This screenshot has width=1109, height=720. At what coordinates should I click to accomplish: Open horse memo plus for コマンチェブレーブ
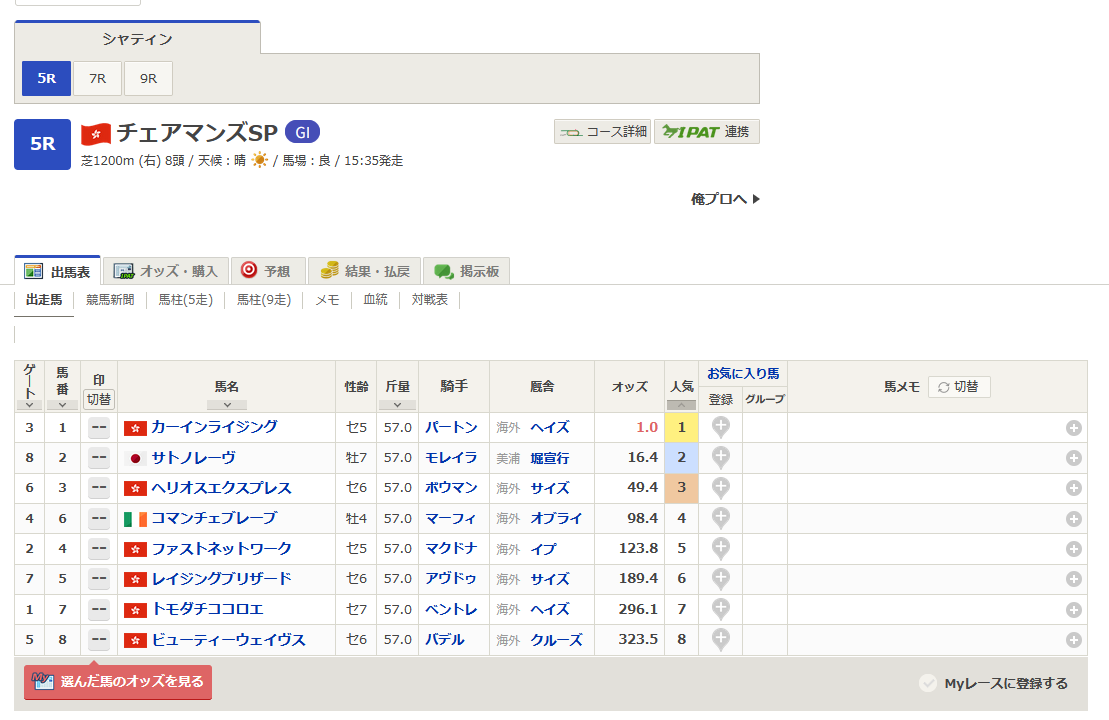pos(1073,519)
